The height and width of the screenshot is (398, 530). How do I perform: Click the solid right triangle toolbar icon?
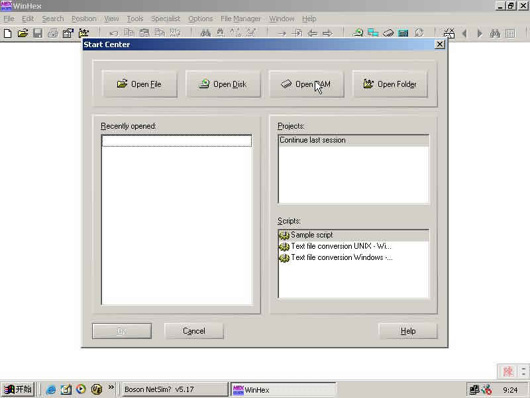pyautogui.click(x=479, y=33)
